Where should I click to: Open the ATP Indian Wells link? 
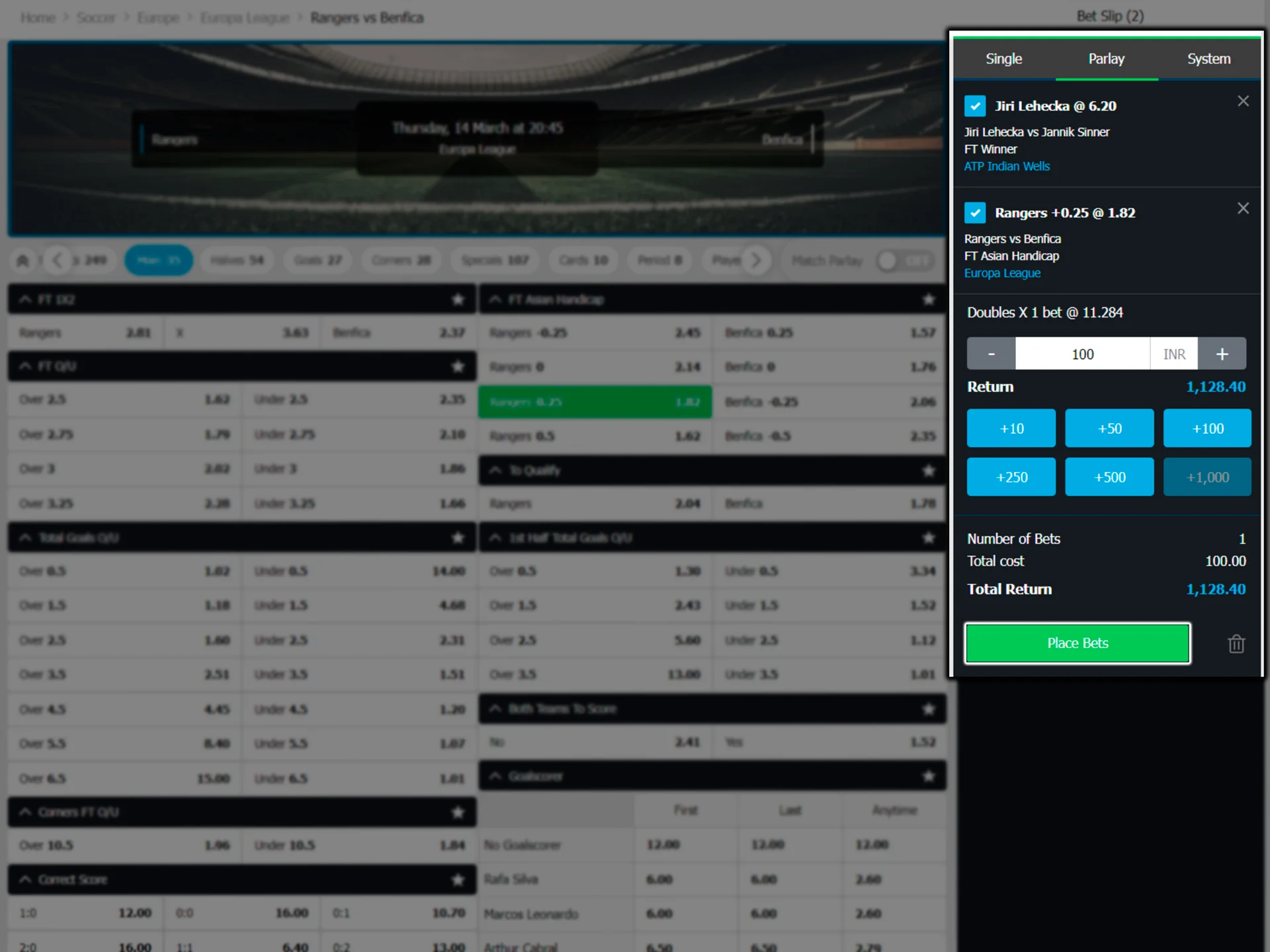tap(1007, 167)
